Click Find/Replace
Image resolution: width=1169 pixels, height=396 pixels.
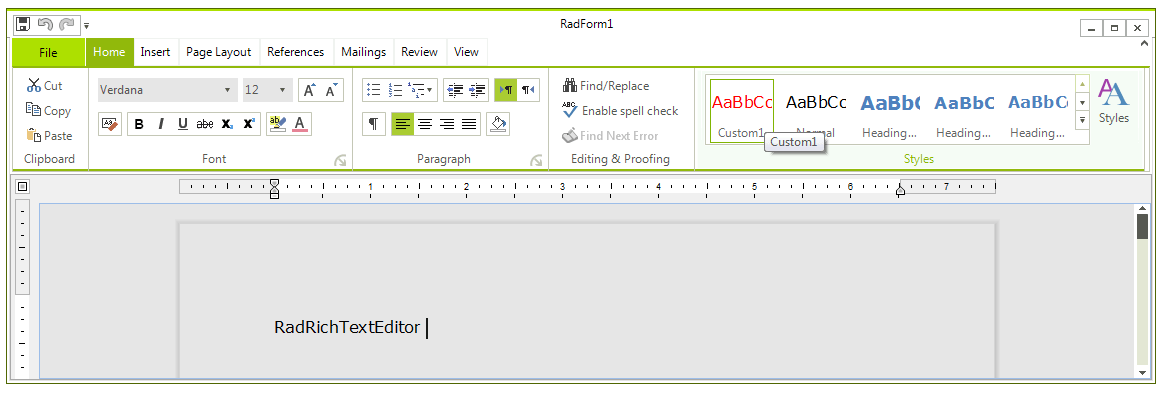(x=606, y=86)
